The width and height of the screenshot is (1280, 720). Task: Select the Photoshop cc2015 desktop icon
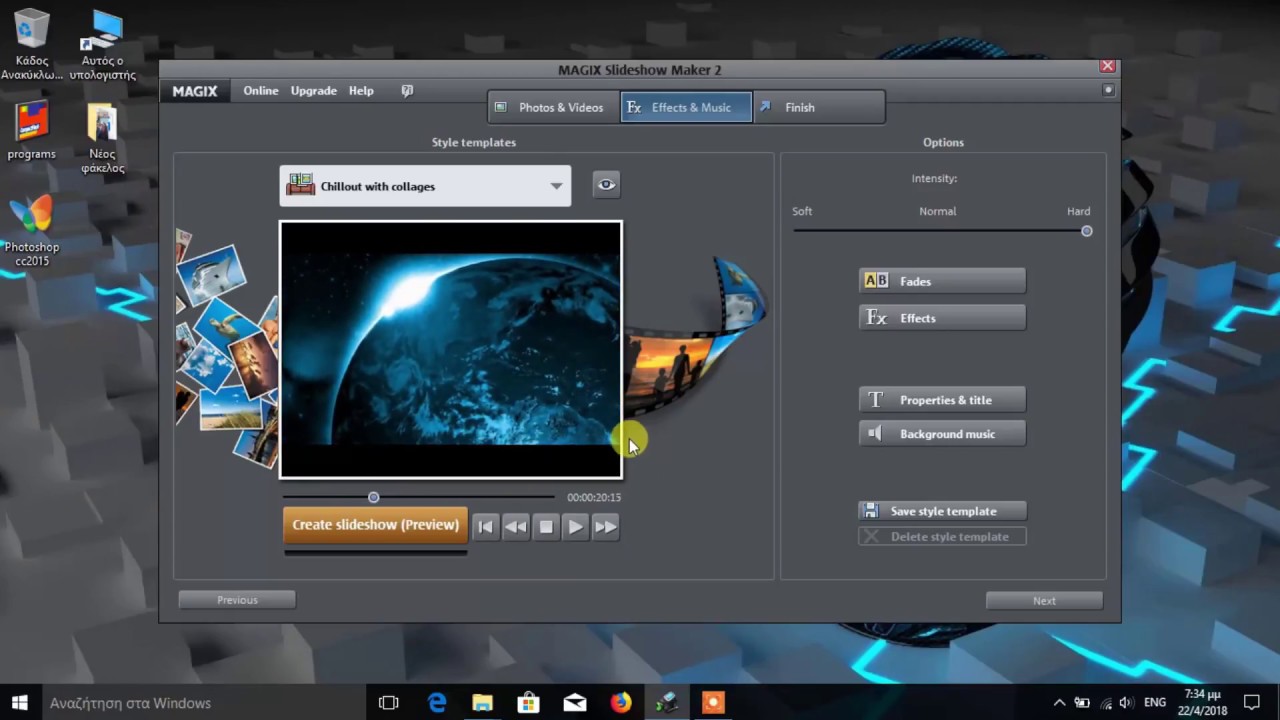tap(32, 231)
